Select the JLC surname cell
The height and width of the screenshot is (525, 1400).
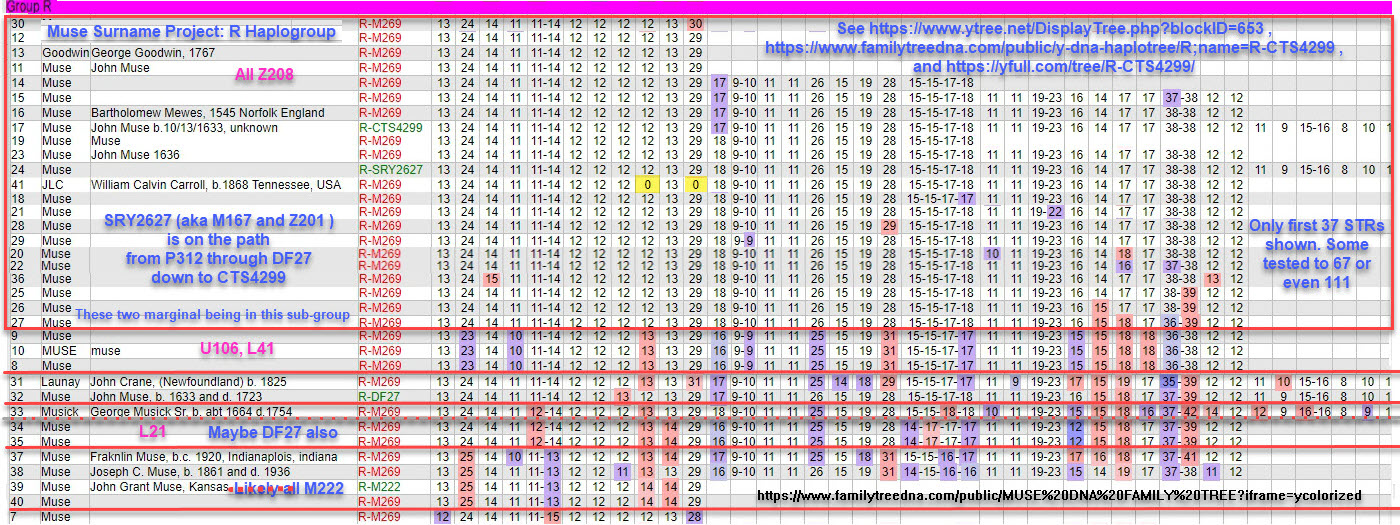52,185
